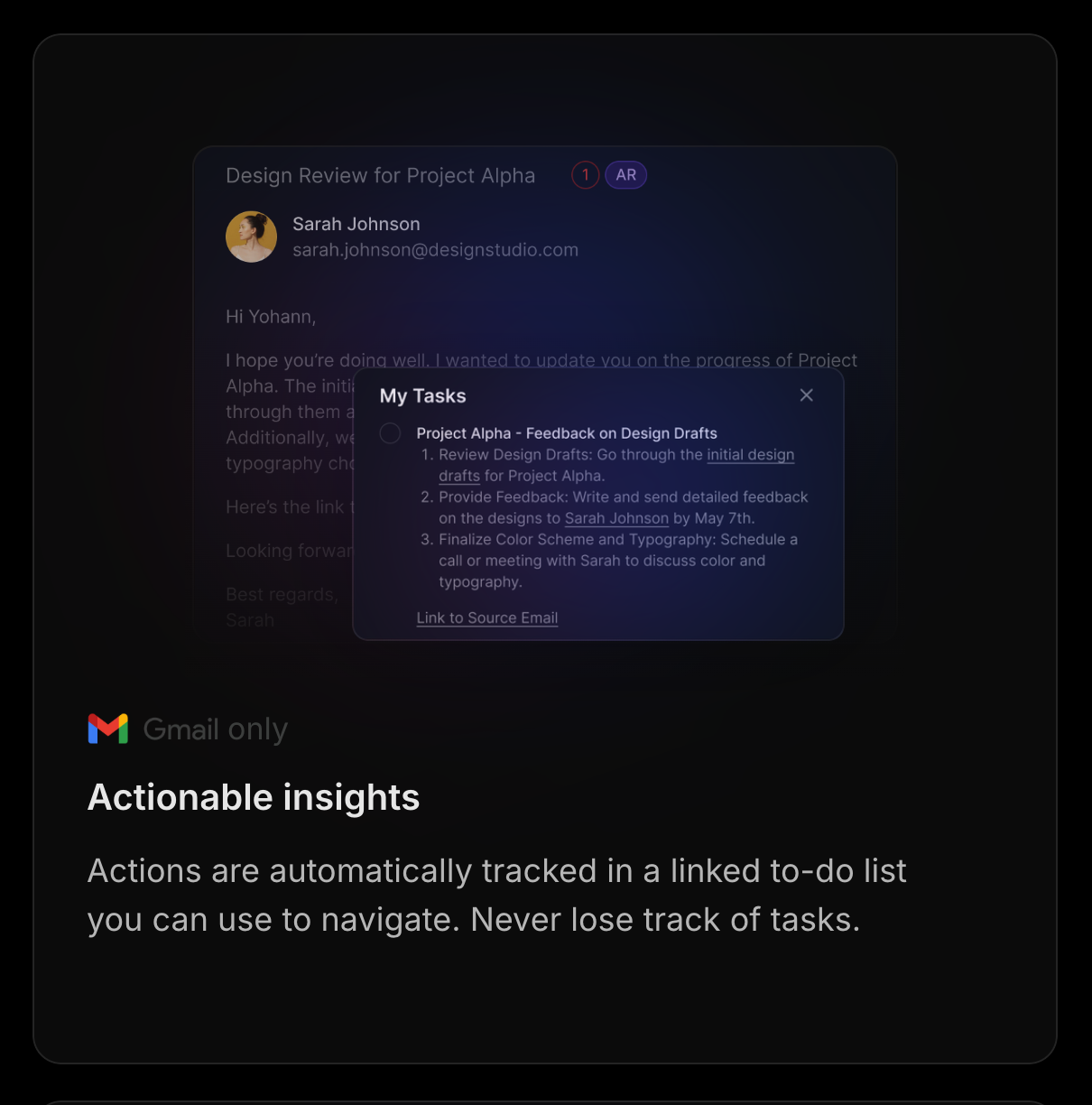This screenshot has height=1105, width=1092.
Task: Click the sarah.johnson@designstudio.com address
Action: click(435, 250)
